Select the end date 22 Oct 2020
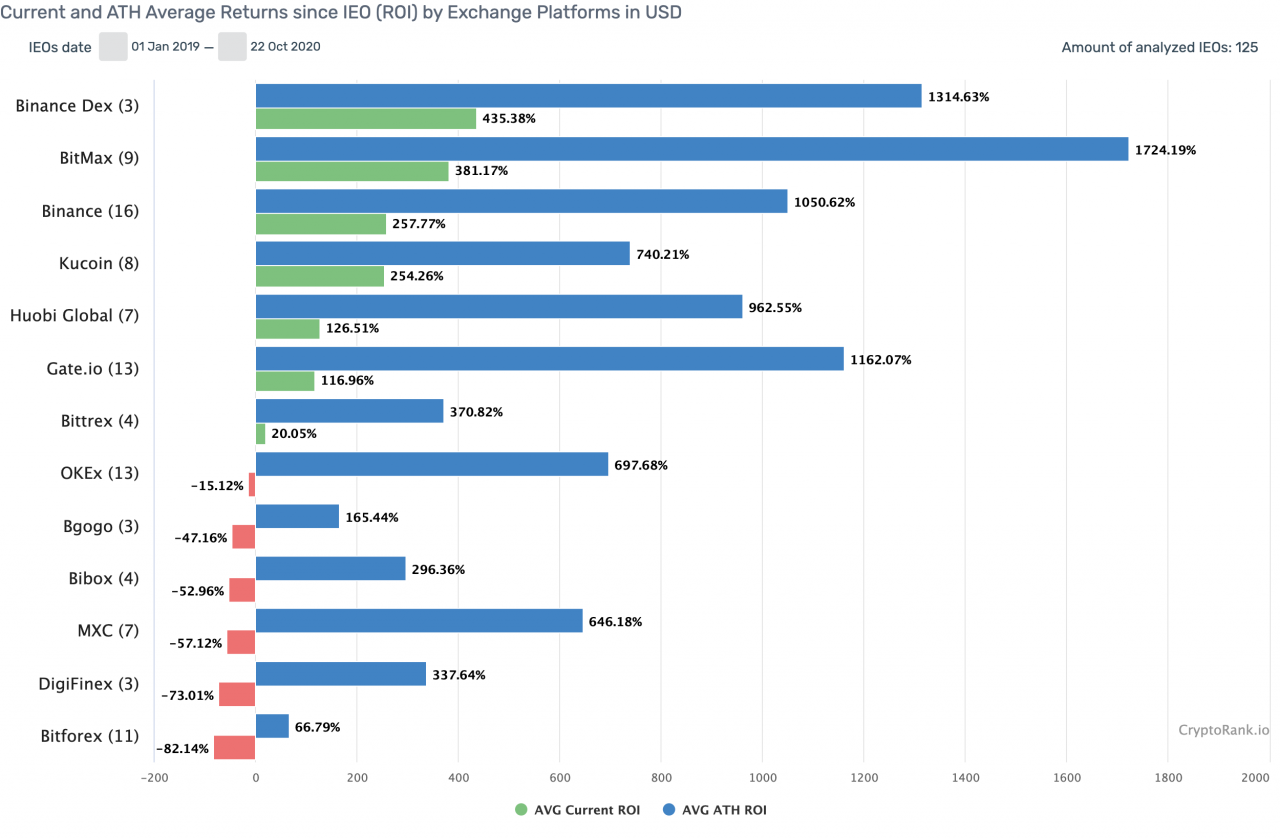 [286, 47]
